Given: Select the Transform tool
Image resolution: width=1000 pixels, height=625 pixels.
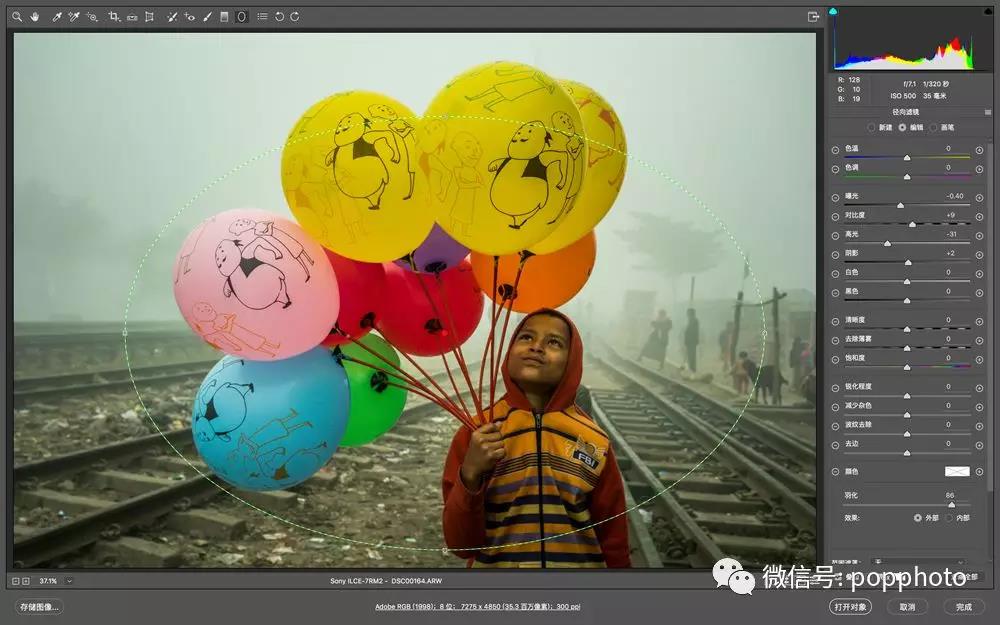Looking at the screenshot, I should 150,17.
